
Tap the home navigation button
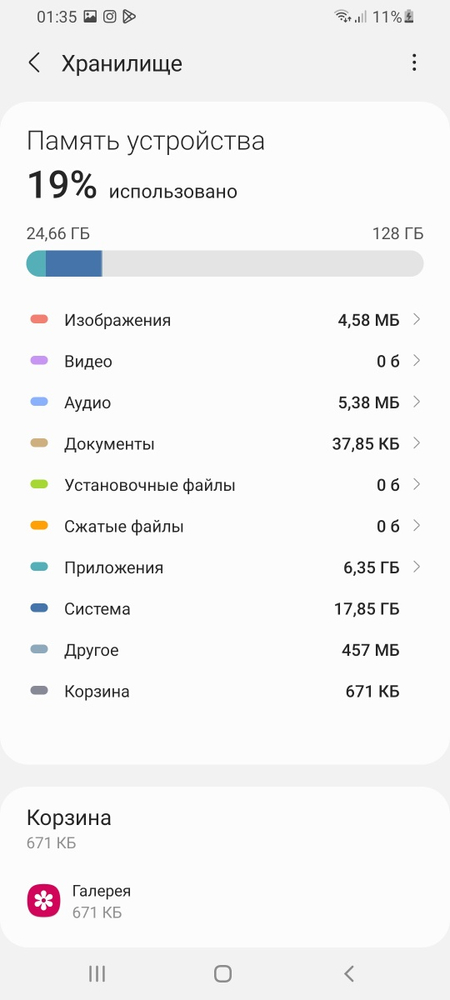[x=222, y=973]
